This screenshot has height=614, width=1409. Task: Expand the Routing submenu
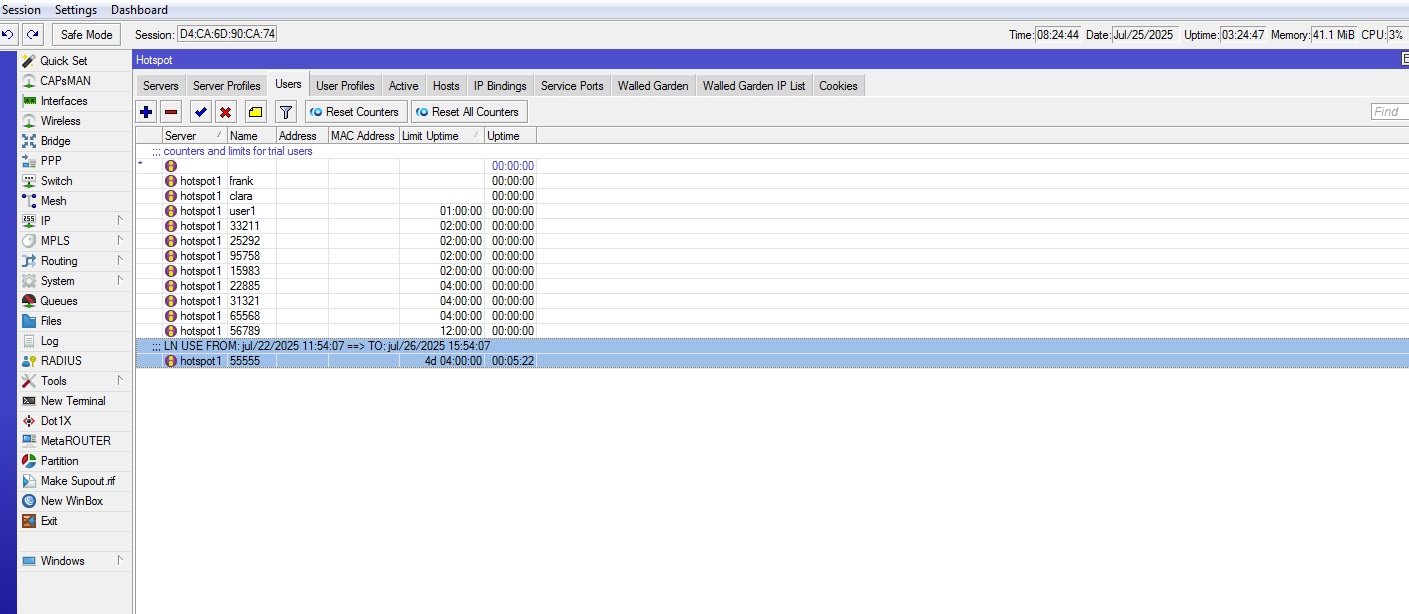click(75, 261)
